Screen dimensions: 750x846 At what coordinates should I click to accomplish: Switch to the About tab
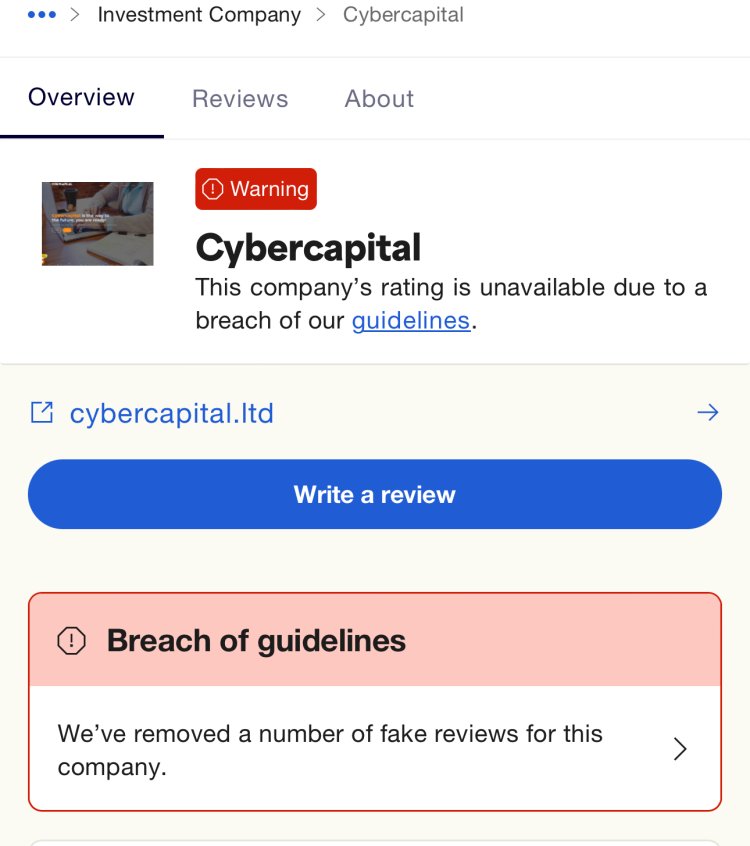379,99
